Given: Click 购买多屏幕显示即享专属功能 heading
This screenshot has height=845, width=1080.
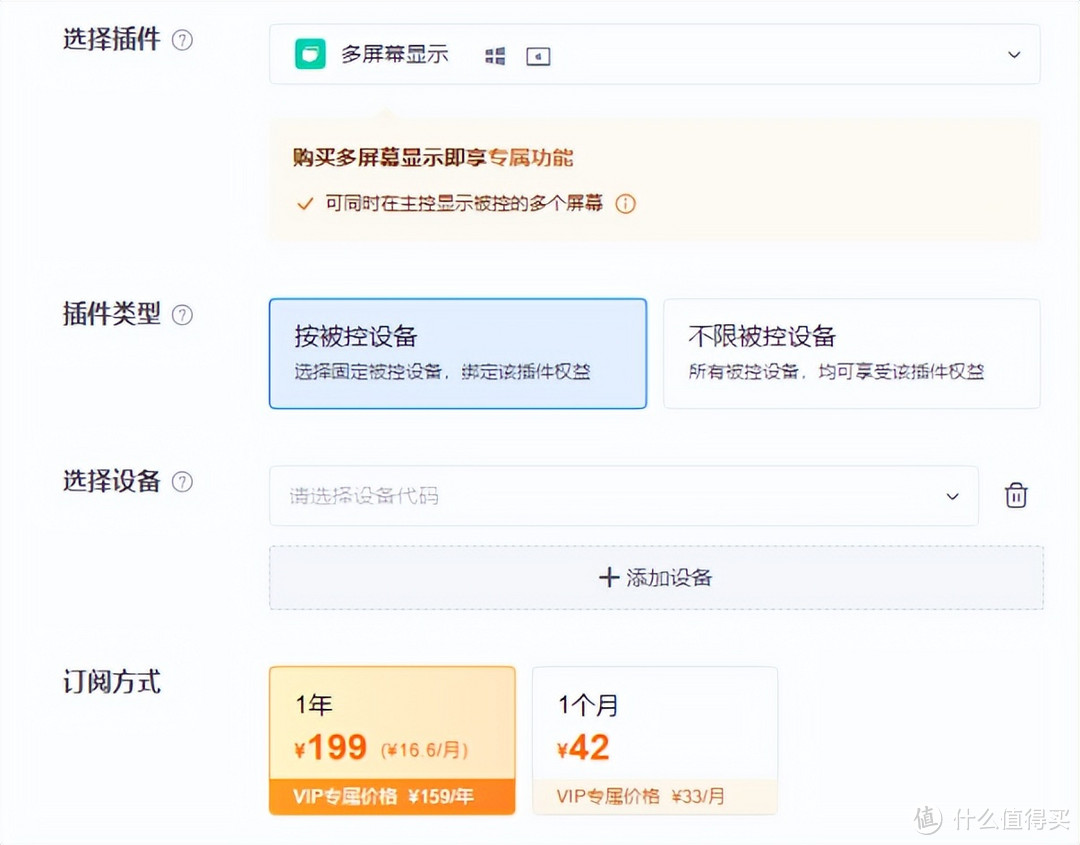Looking at the screenshot, I should (x=433, y=158).
